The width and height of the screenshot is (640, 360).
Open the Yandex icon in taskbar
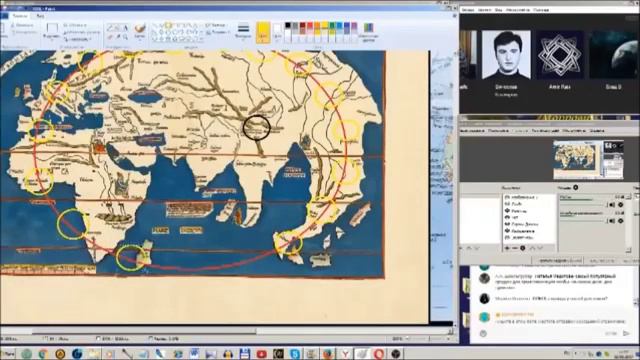[345, 354]
